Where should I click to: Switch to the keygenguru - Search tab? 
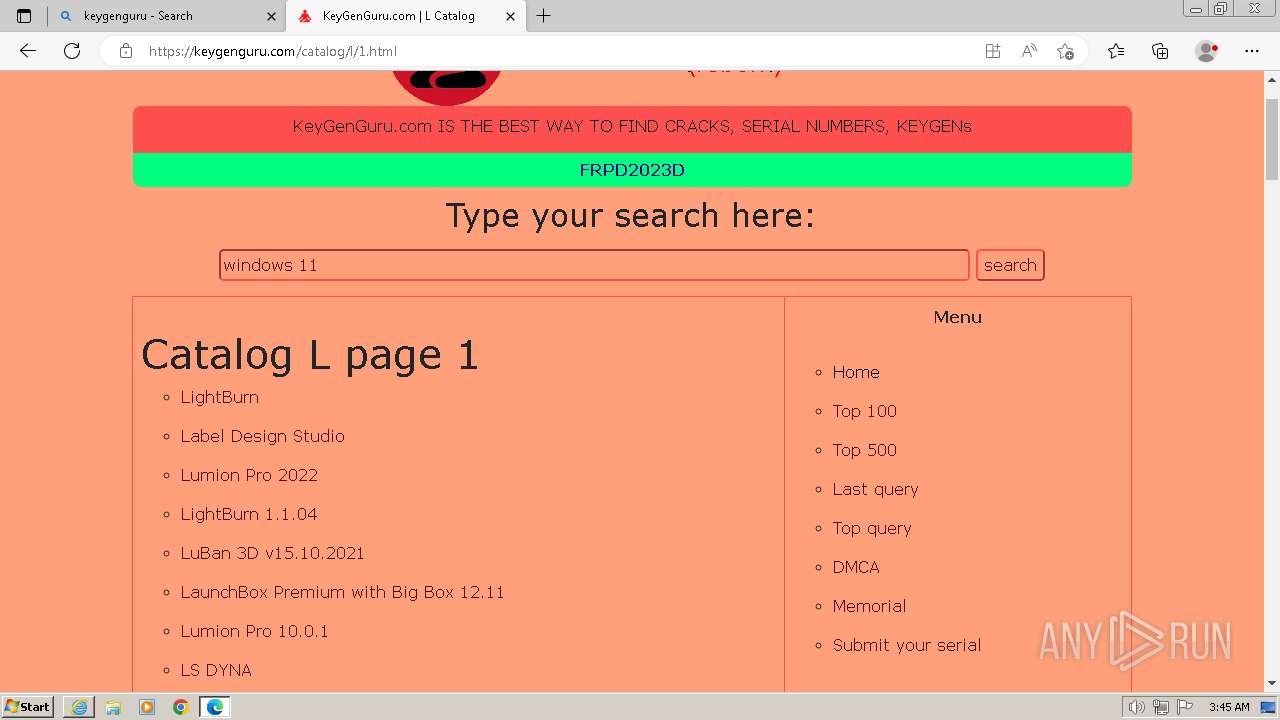(166, 16)
